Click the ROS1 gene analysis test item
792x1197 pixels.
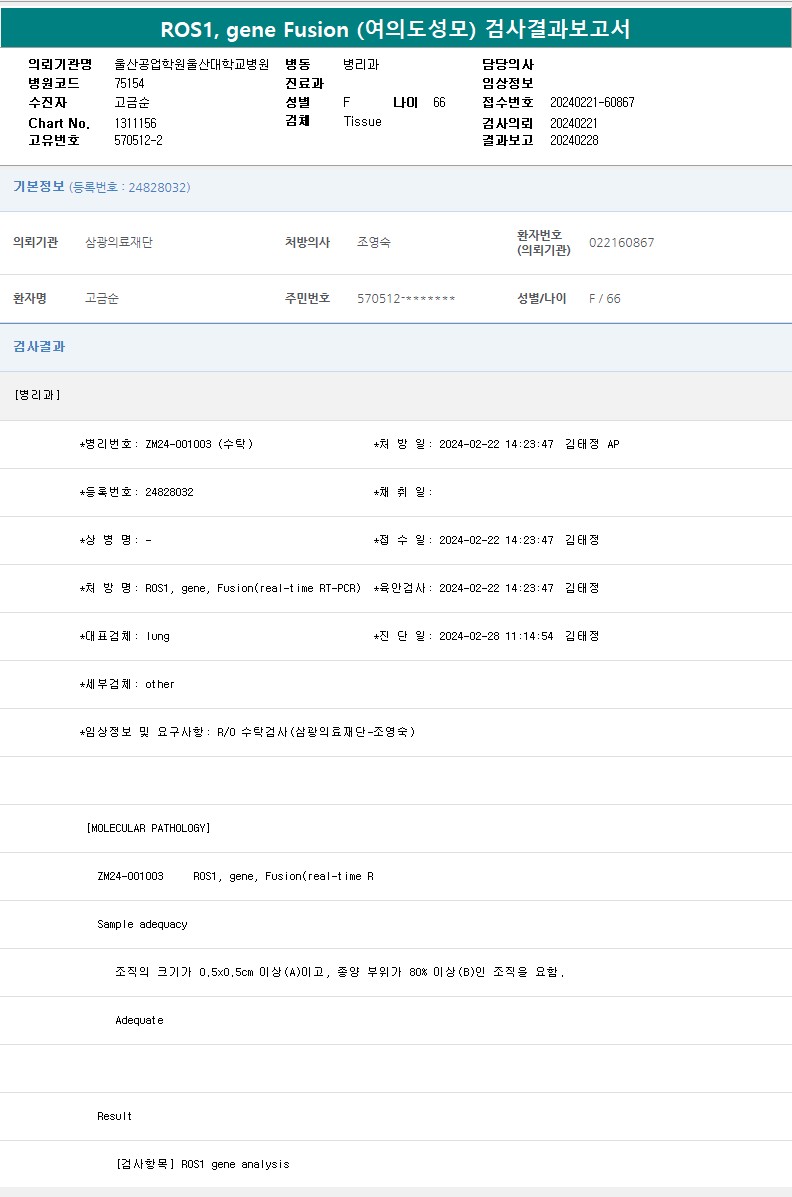point(203,1164)
